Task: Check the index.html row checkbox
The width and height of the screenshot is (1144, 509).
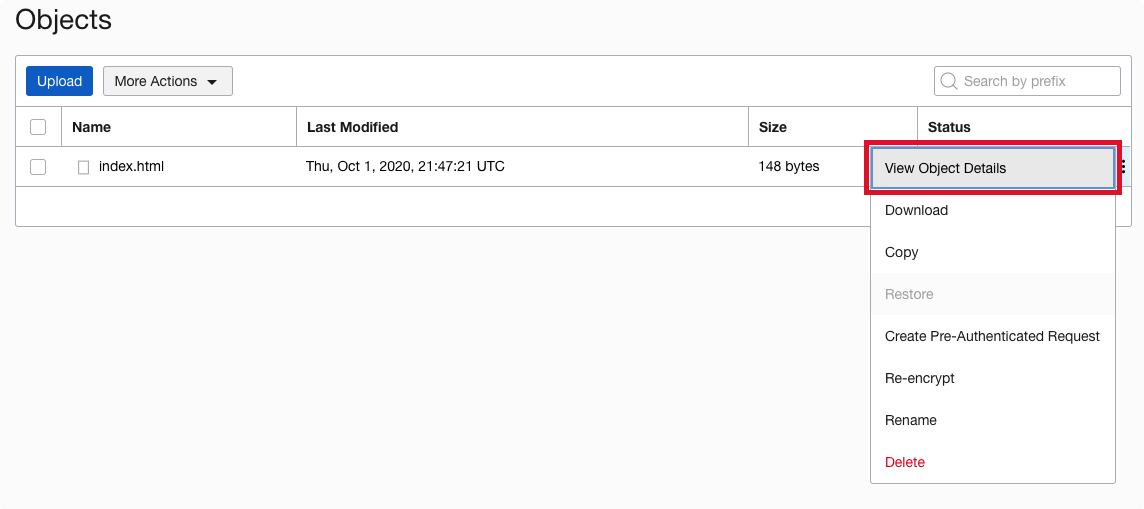Action: tap(38, 167)
